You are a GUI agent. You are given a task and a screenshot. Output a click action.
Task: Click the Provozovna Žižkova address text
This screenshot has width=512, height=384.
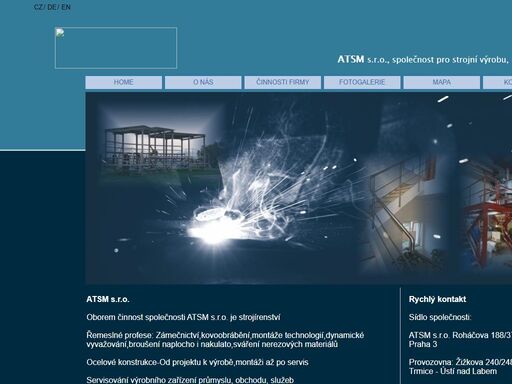click(460, 367)
